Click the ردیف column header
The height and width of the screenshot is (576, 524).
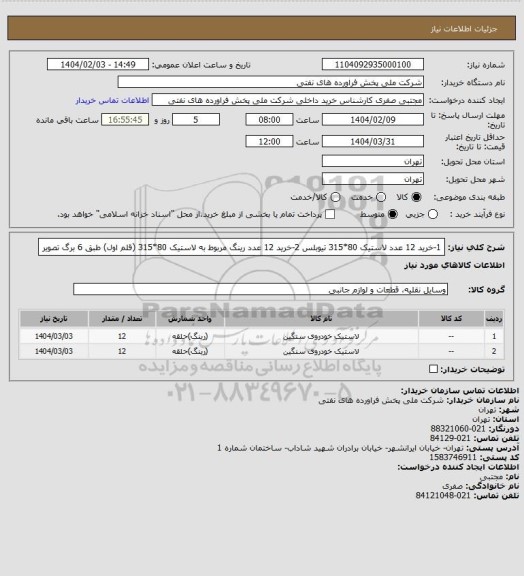click(494, 319)
